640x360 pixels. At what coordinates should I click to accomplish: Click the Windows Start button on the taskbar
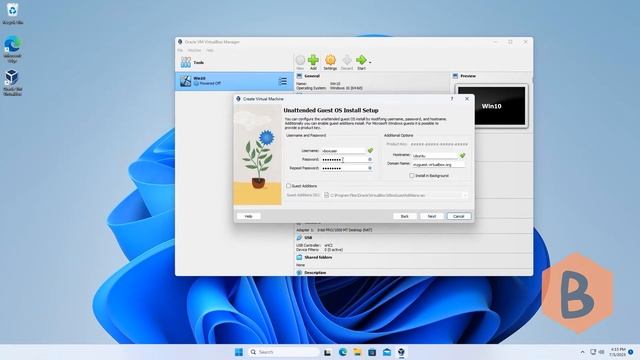pos(239,352)
